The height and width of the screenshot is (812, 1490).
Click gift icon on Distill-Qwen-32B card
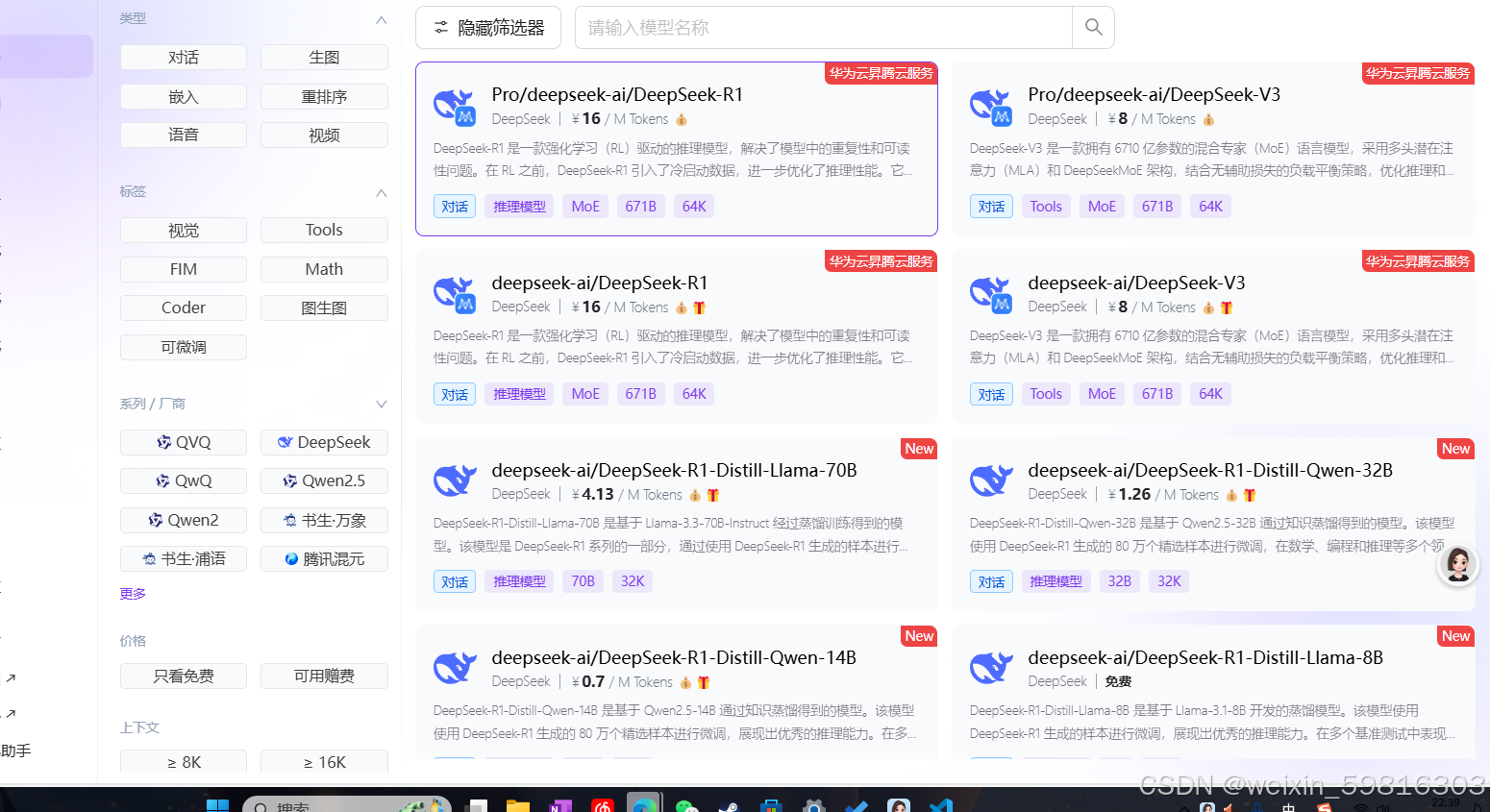tap(1249, 495)
